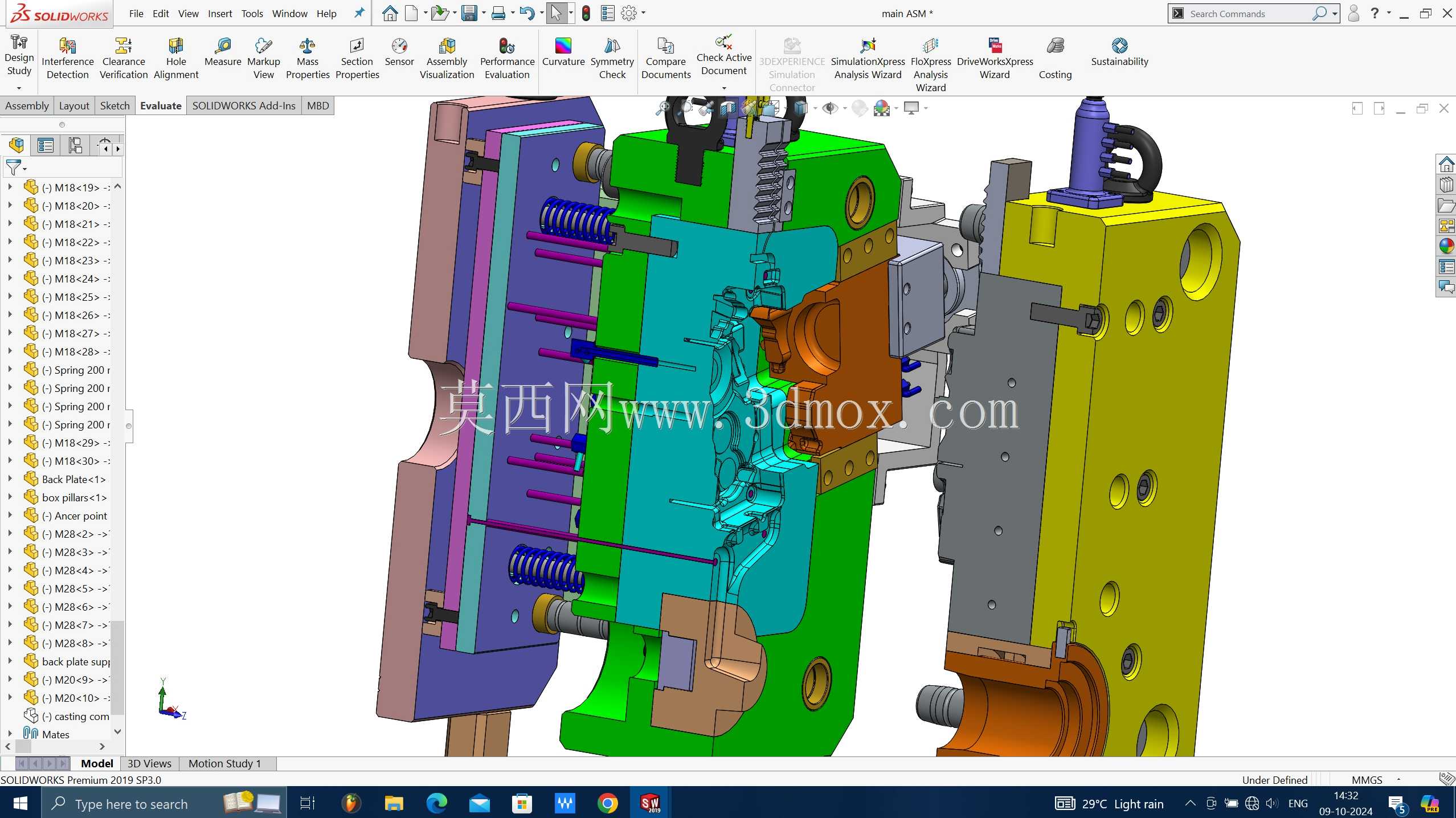The height and width of the screenshot is (818, 1456).
Task: Switch to the Sketch tab
Action: (115, 106)
